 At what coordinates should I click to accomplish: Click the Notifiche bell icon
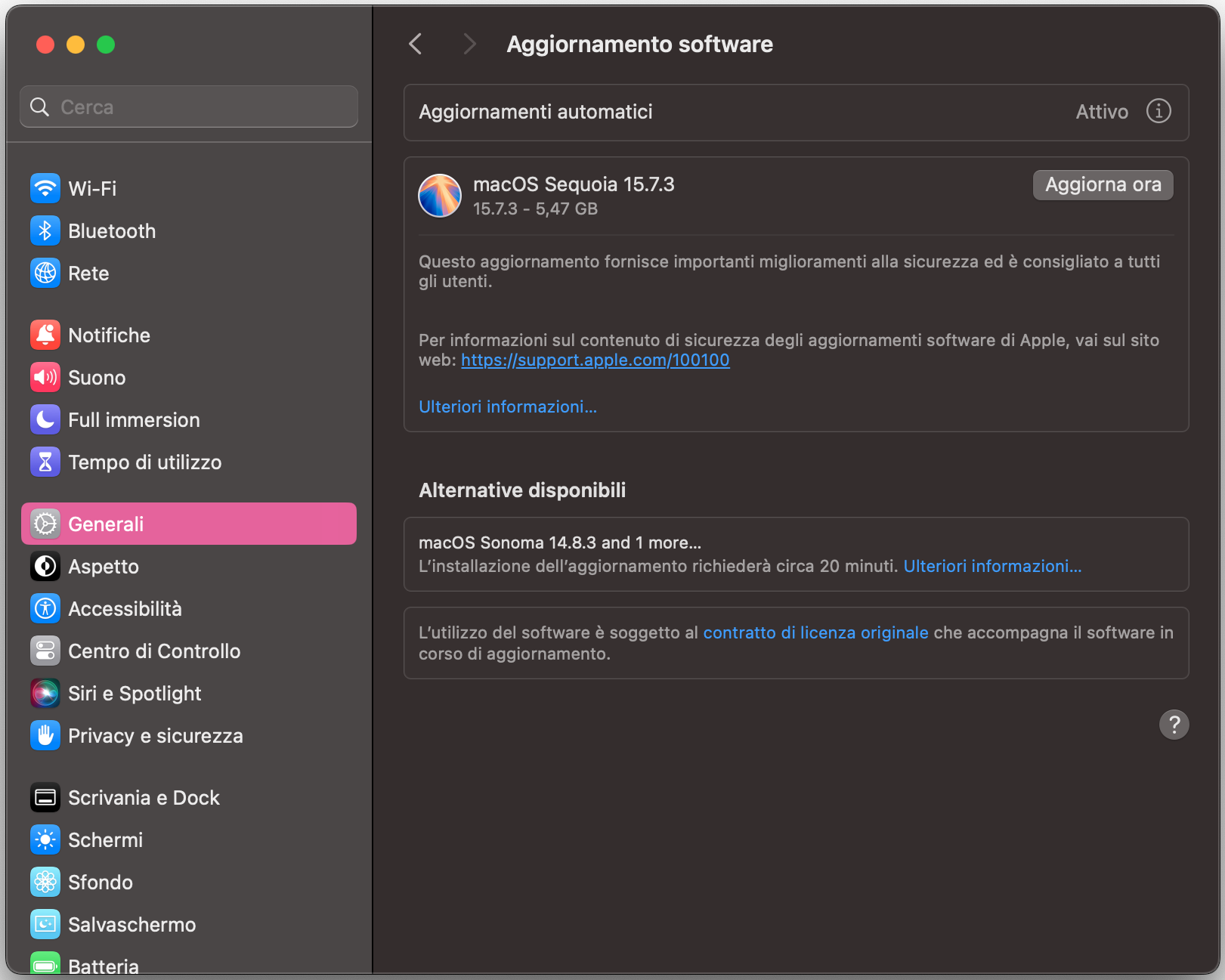click(45, 335)
